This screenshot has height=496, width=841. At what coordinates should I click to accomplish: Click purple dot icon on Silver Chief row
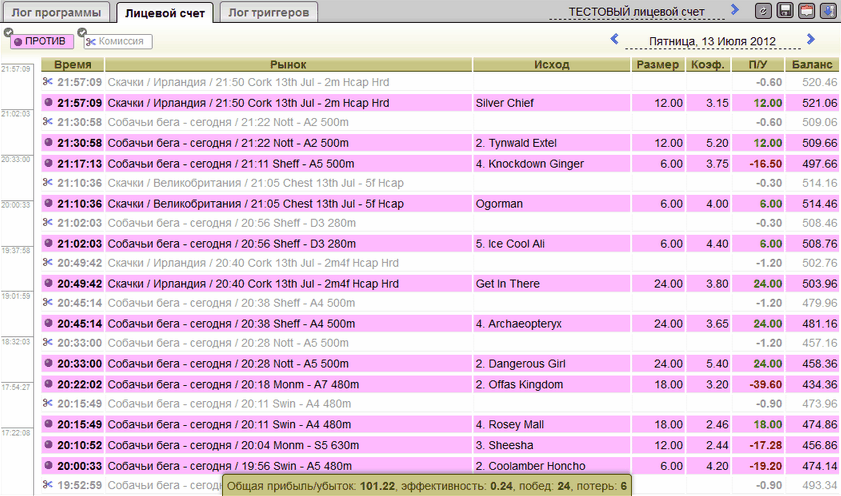(x=48, y=103)
